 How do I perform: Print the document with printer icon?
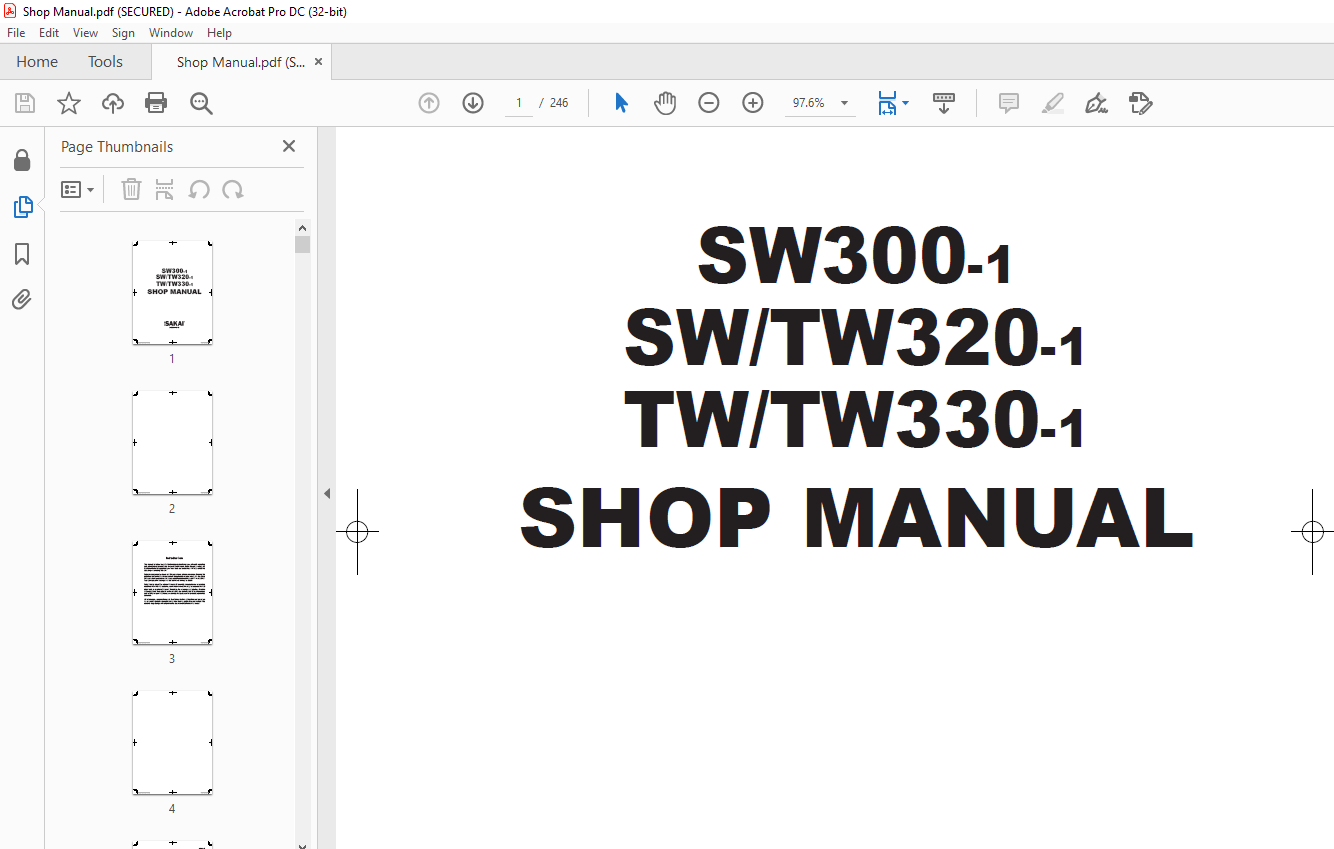(x=156, y=103)
